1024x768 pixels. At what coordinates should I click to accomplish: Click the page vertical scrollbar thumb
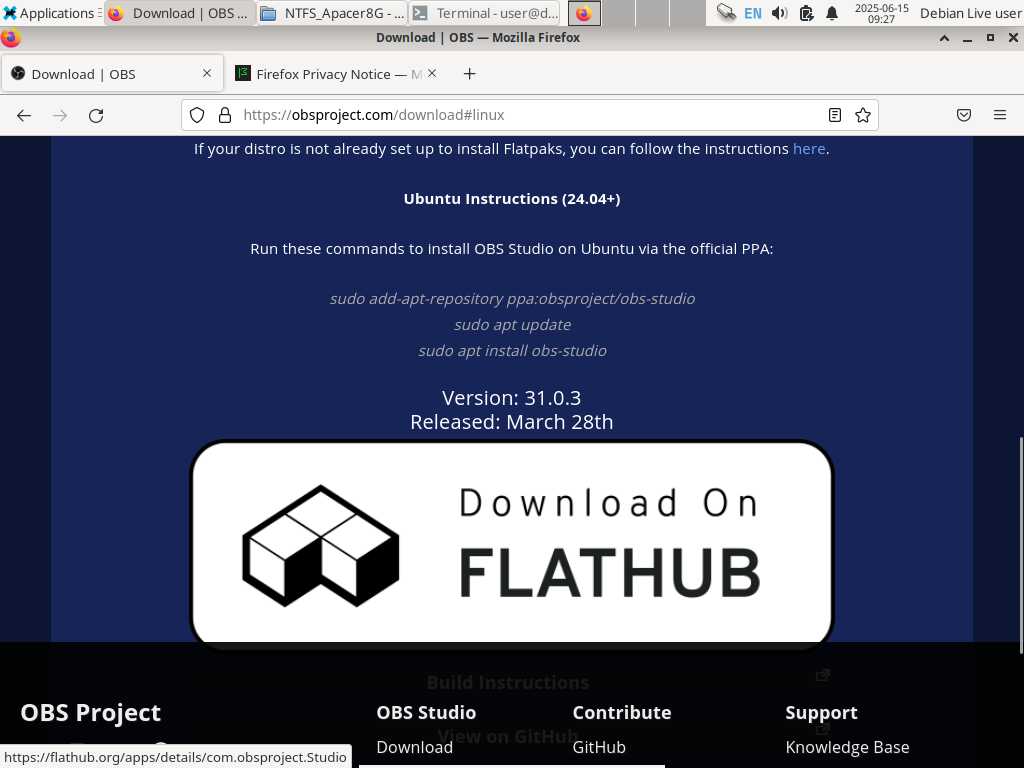click(x=1021, y=545)
